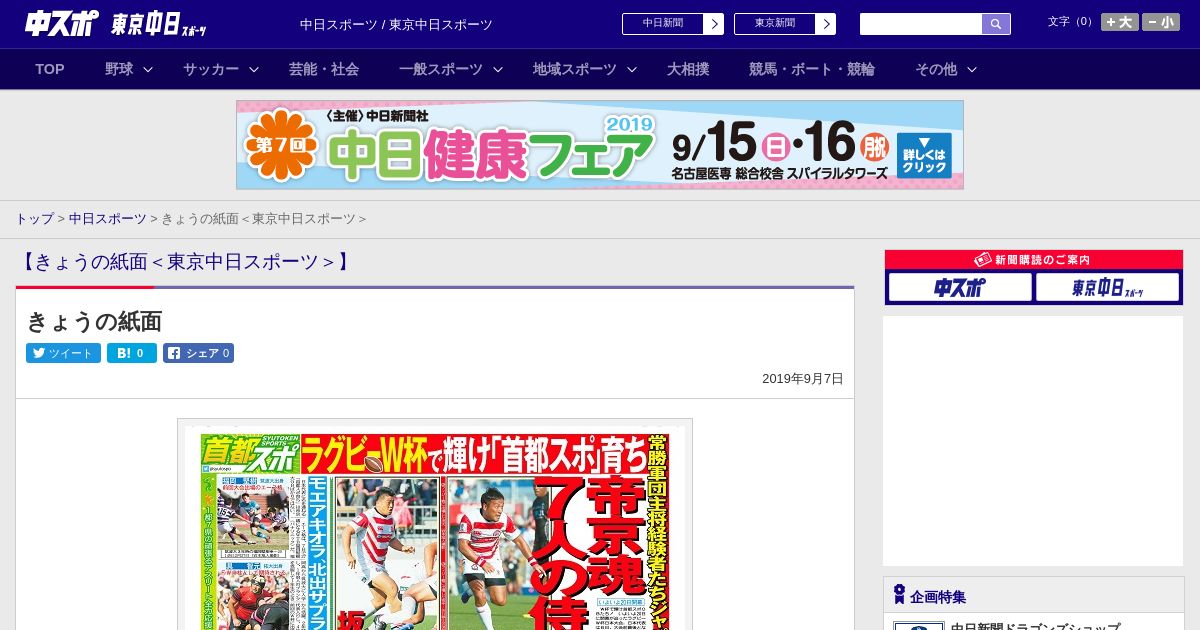
Task: Click the 東京中日スポーツ subscription guide button
Action: click(1107, 287)
